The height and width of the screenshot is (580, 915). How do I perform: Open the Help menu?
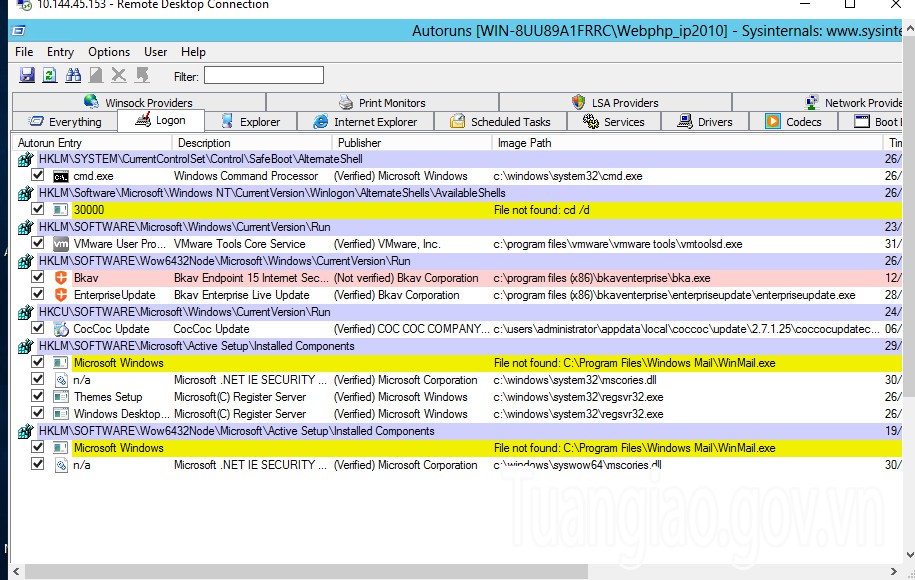[x=193, y=52]
